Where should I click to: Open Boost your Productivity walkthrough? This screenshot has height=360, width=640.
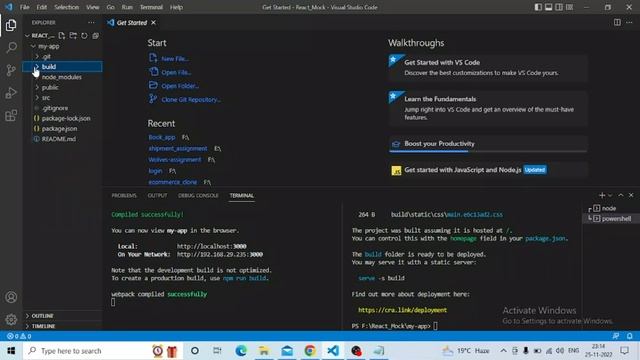pyautogui.click(x=488, y=144)
